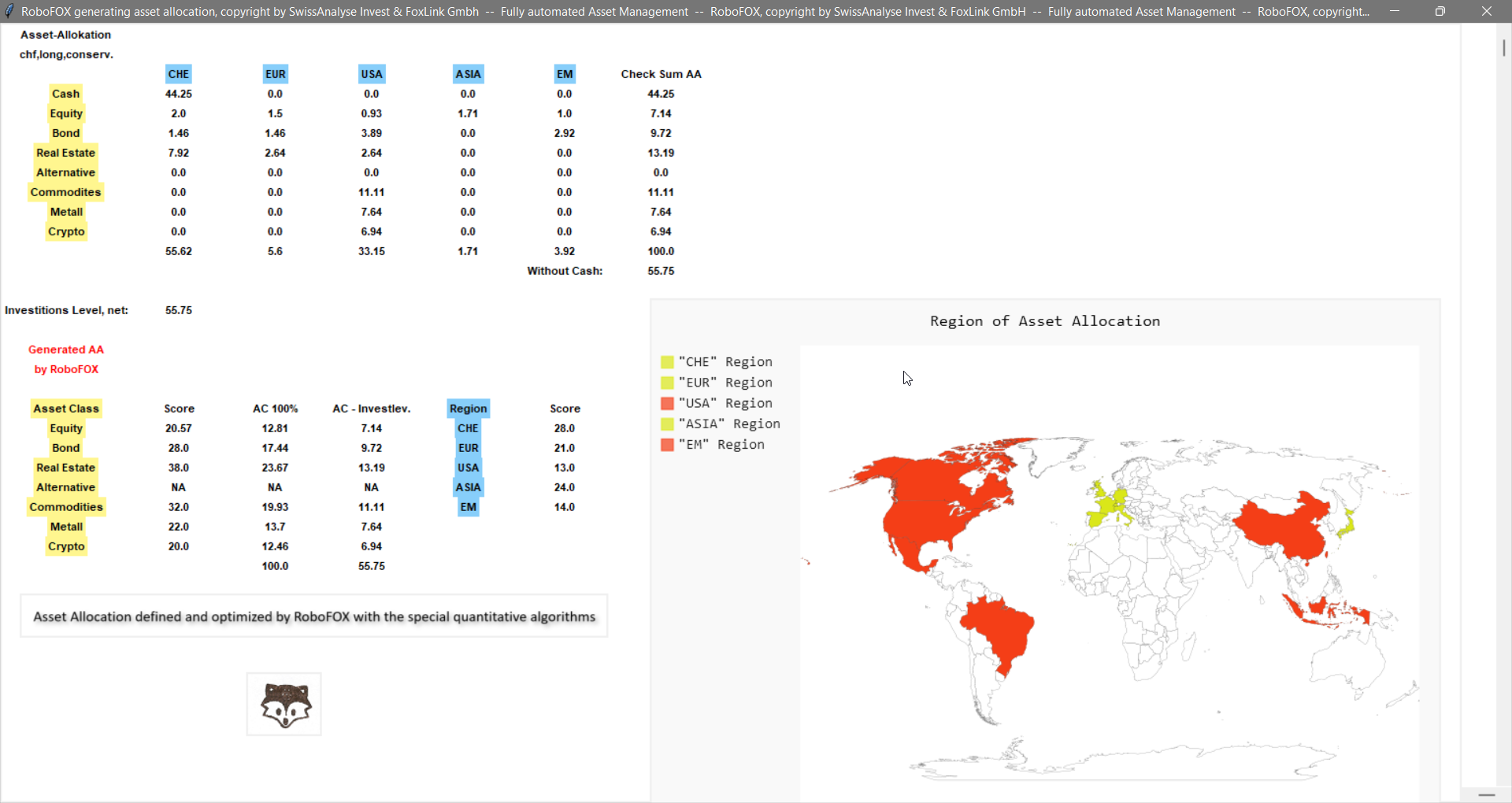Click the Asset-Allokation heading
1512x803 pixels.
66,35
